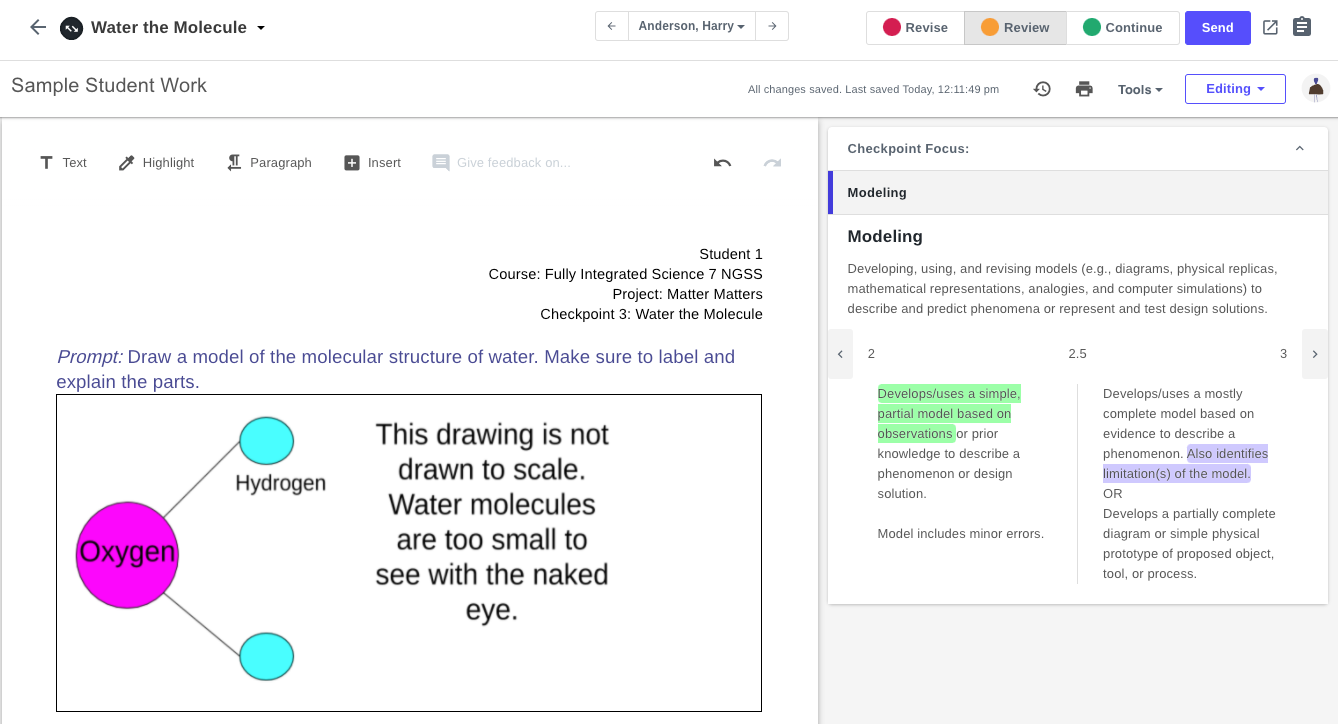Open the Tools menu
Image resolution: width=1338 pixels, height=724 pixels.
1140,89
